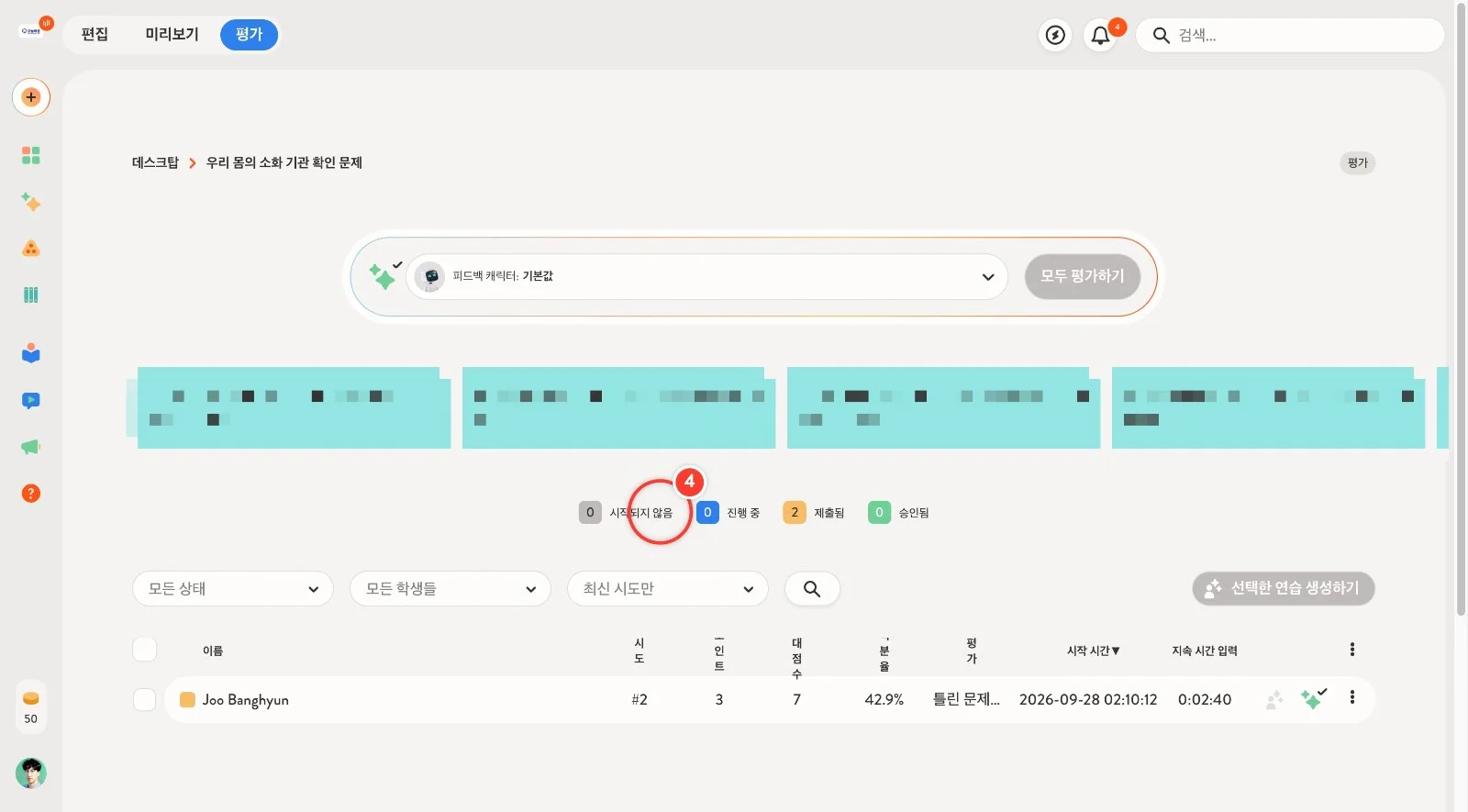Expand the 피드백 캐릭터 dropdown
Screen dimensions: 1468x812
click(x=706, y=276)
